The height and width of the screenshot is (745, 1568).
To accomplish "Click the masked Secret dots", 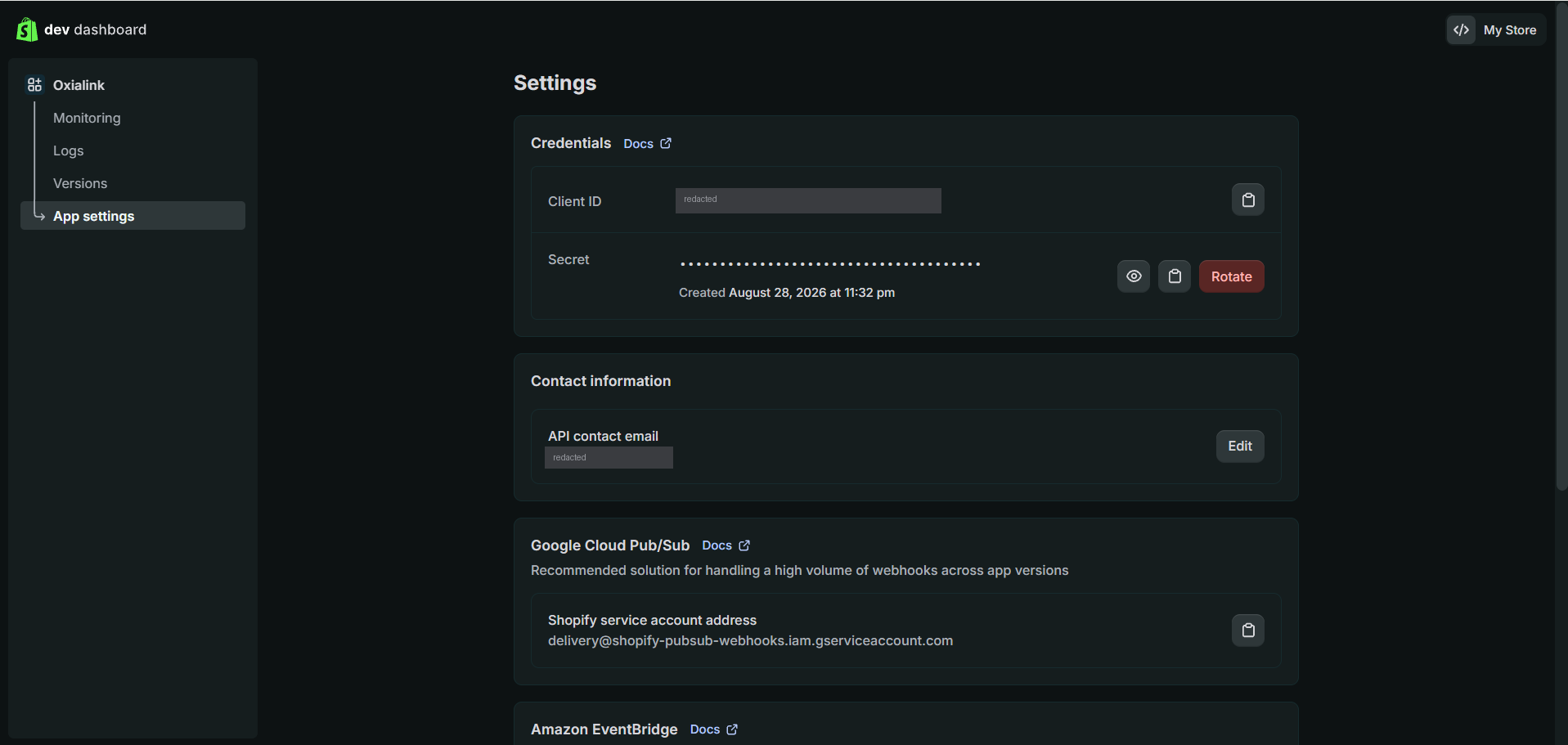I will 830,264.
